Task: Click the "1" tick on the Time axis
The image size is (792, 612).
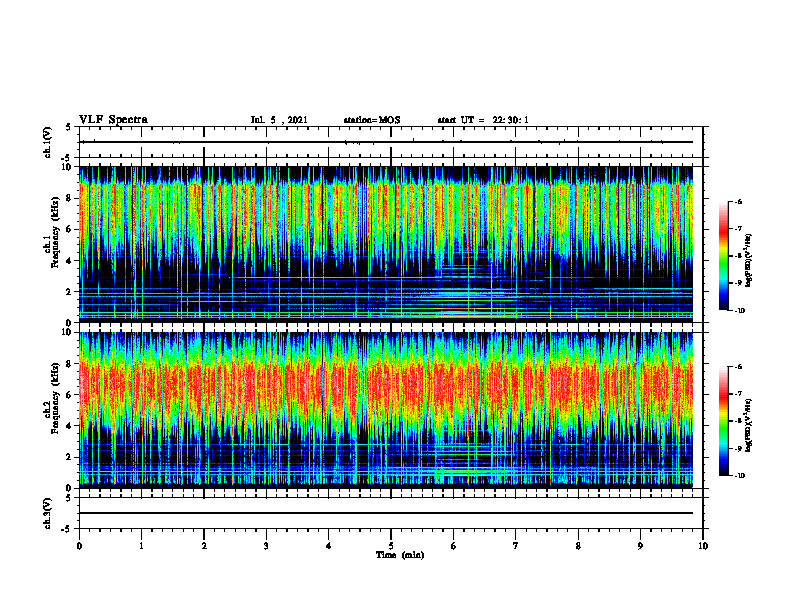Action: click(x=141, y=546)
